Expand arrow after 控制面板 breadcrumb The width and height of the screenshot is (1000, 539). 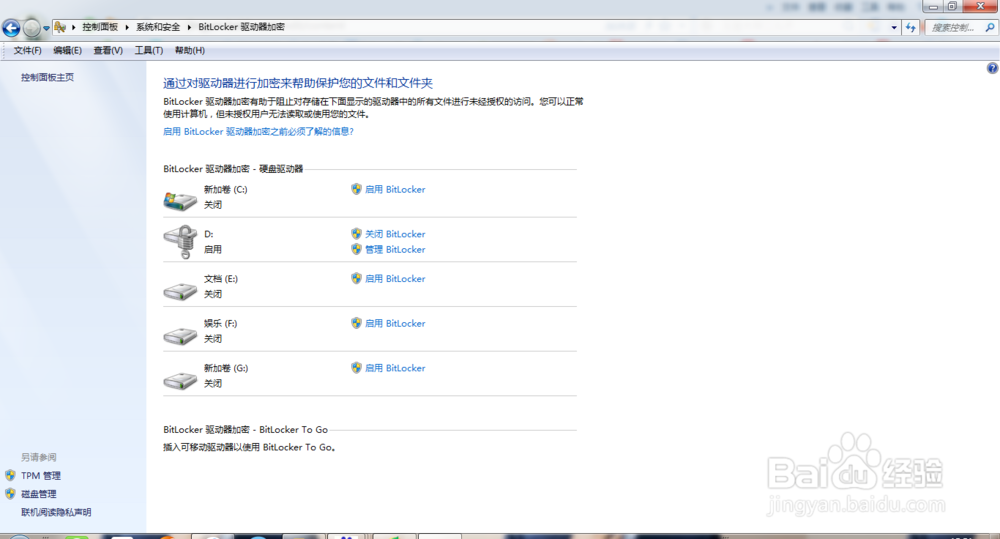(x=127, y=27)
